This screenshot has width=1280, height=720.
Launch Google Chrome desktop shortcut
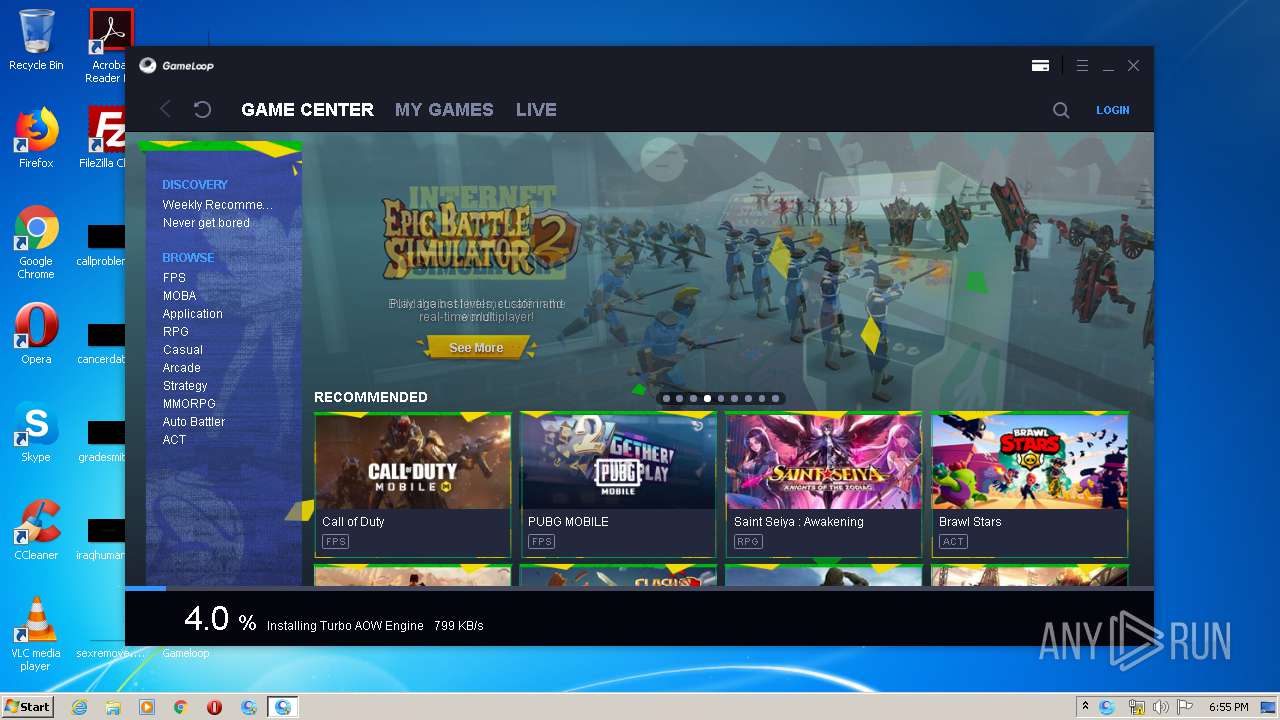(x=36, y=243)
